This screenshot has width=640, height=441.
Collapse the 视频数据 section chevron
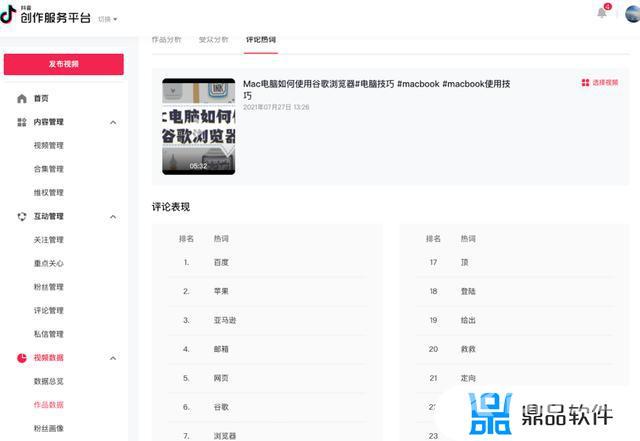click(113, 358)
